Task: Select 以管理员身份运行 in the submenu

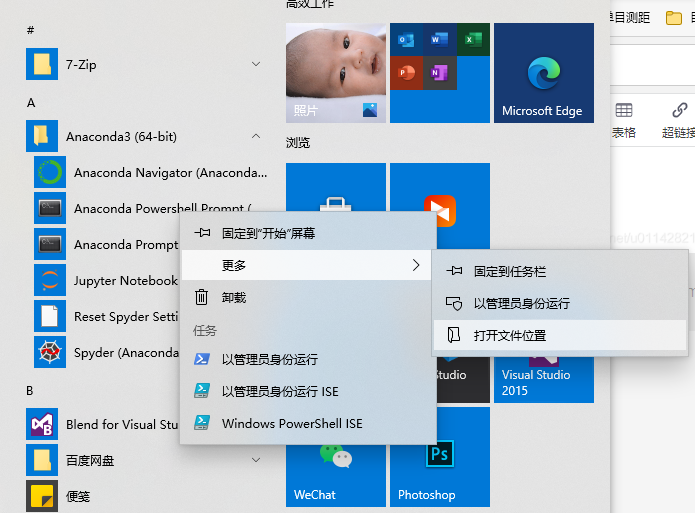Action: click(x=560, y=303)
